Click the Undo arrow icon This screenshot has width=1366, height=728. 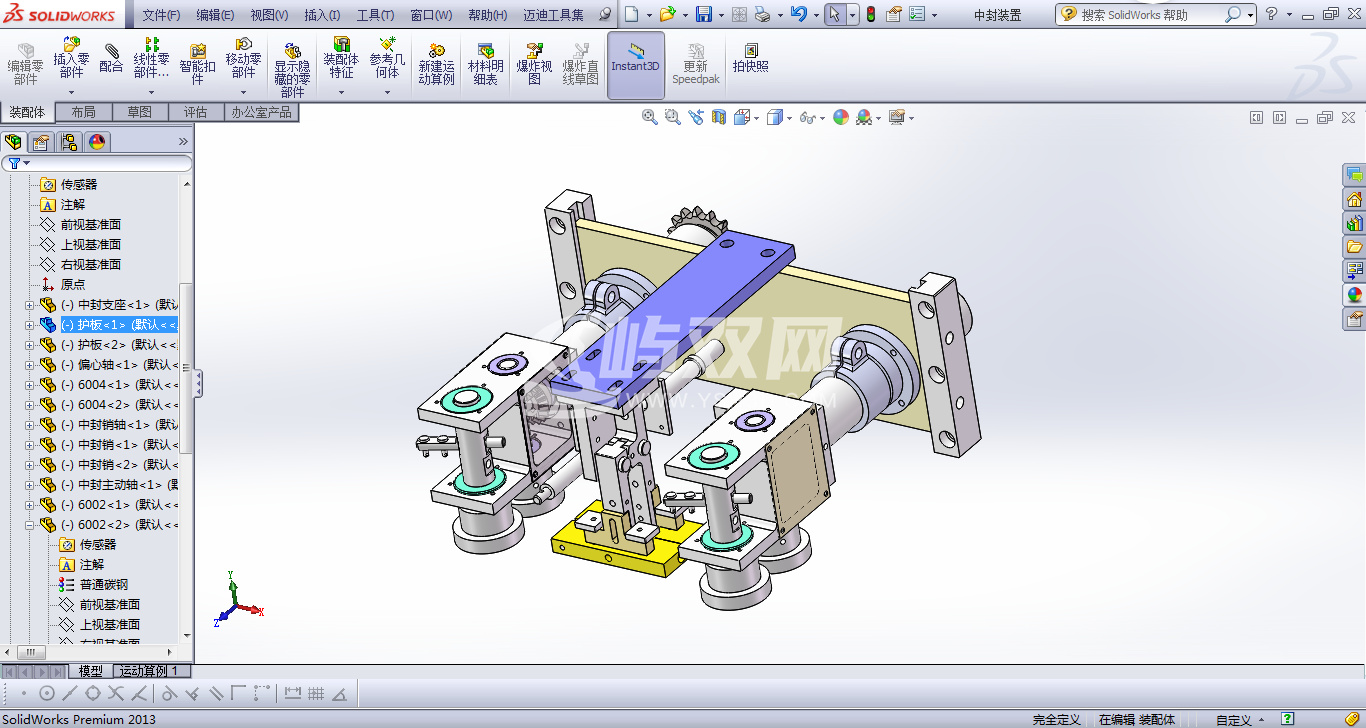797,14
